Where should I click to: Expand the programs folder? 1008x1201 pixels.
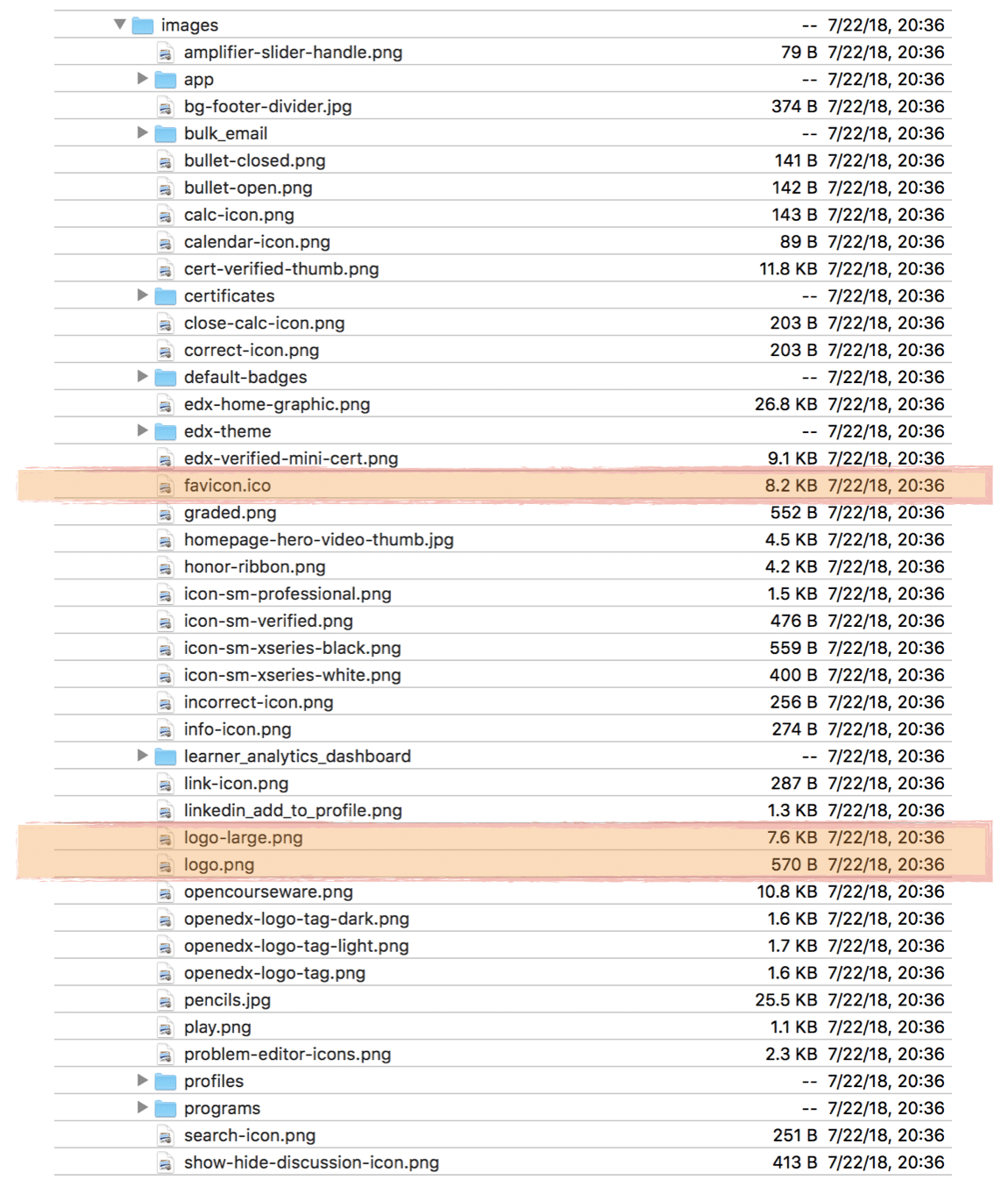[142, 1108]
